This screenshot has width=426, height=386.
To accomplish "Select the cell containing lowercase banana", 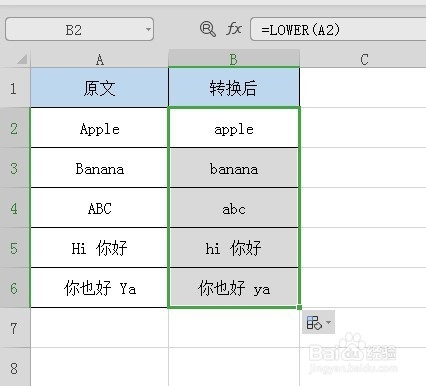I will [234, 168].
